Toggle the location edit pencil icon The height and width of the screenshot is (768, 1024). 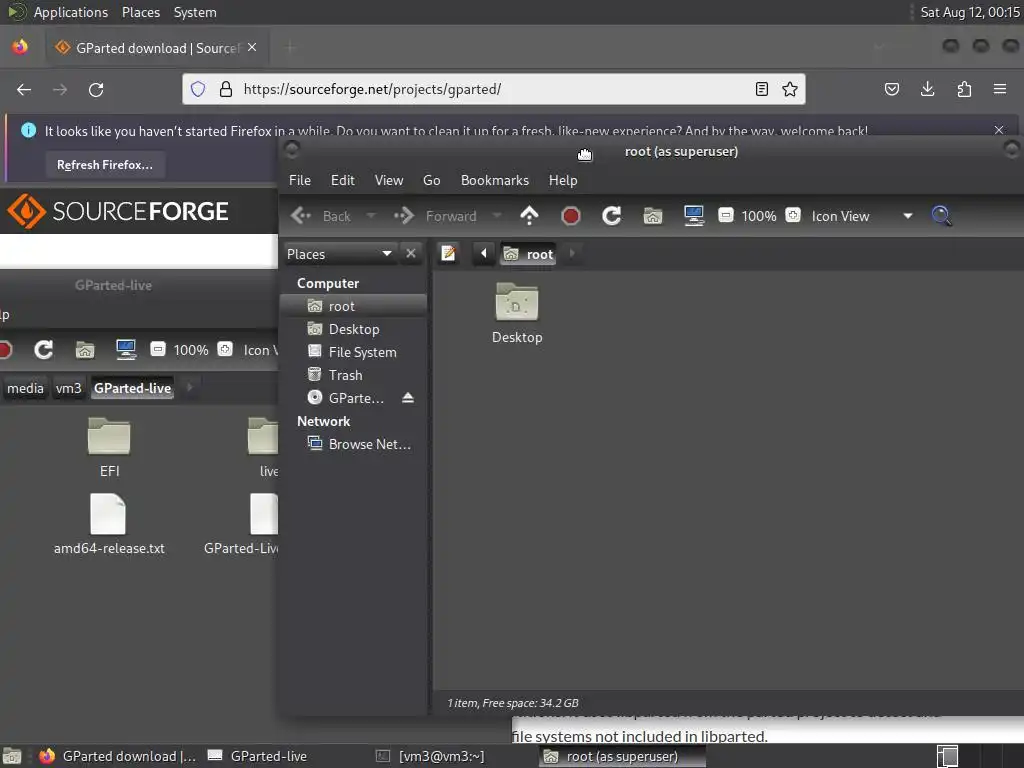click(x=448, y=253)
